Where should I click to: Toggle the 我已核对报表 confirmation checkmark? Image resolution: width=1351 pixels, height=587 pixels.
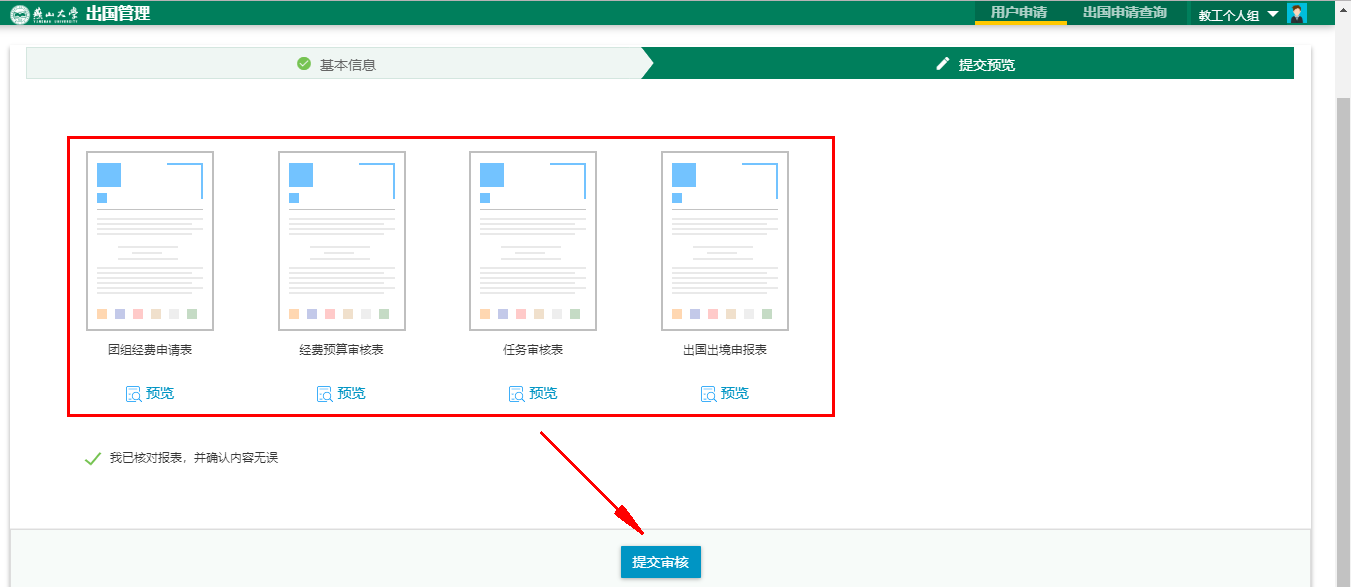[93, 459]
